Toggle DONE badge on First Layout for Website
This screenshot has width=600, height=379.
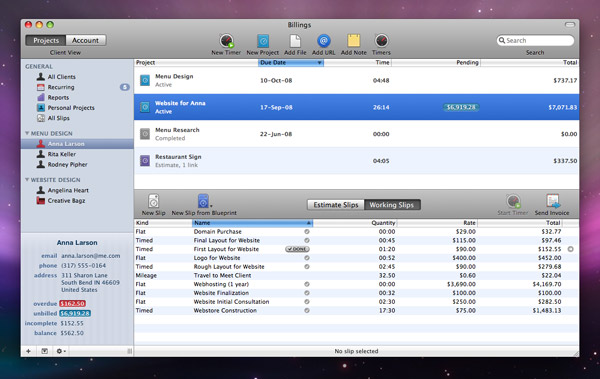coord(297,249)
